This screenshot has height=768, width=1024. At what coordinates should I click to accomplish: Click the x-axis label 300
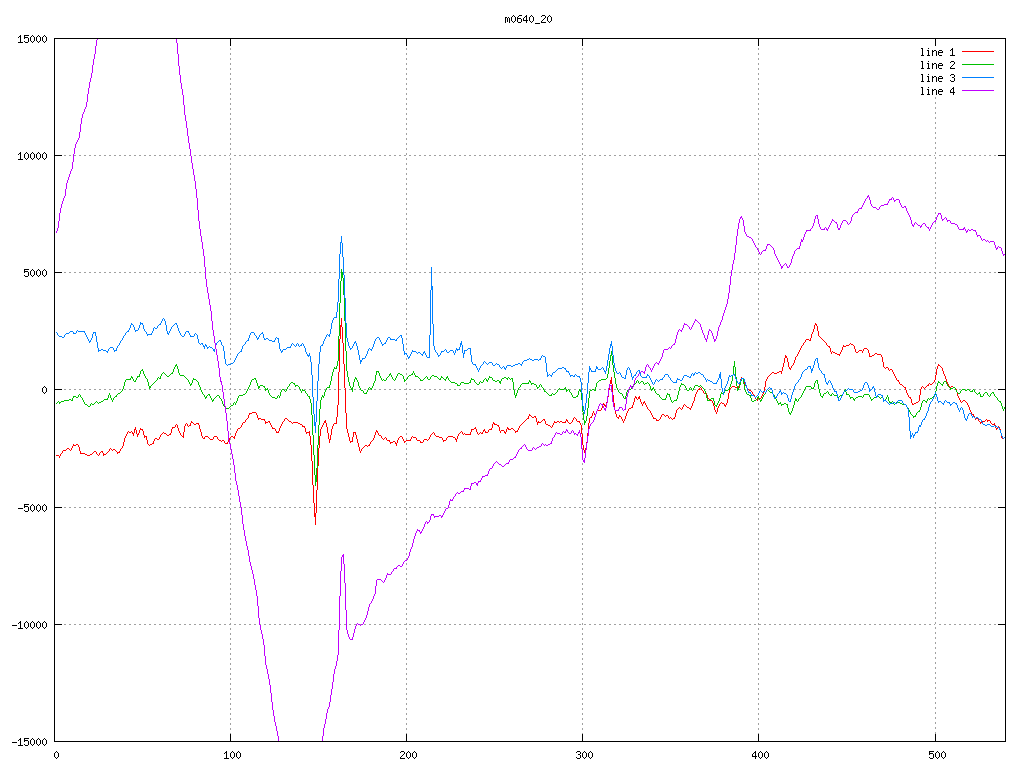[584, 756]
